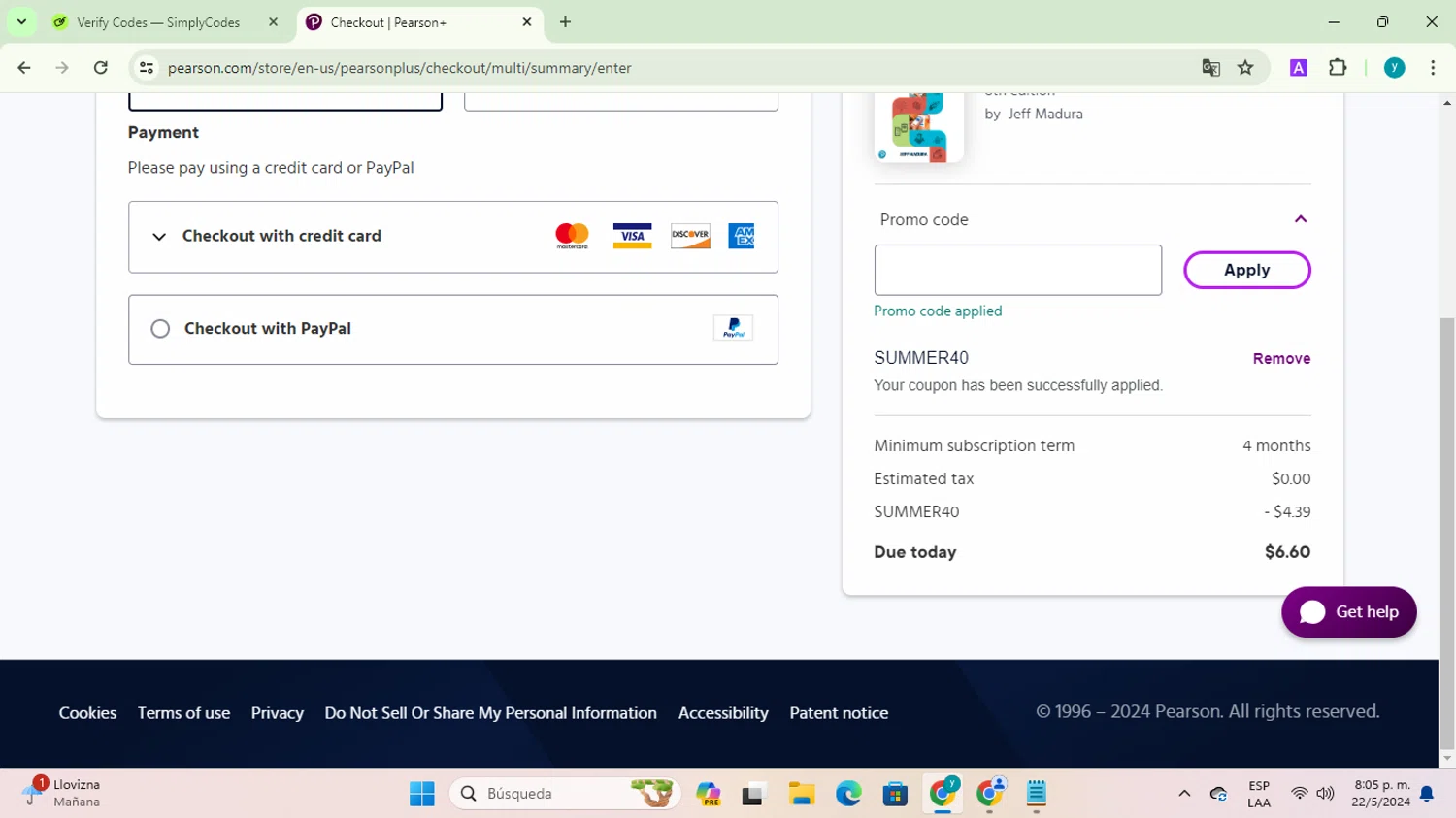This screenshot has height=818, width=1456.
Task: Open the volume speaker icon
Action: [x=1325, y=794]
